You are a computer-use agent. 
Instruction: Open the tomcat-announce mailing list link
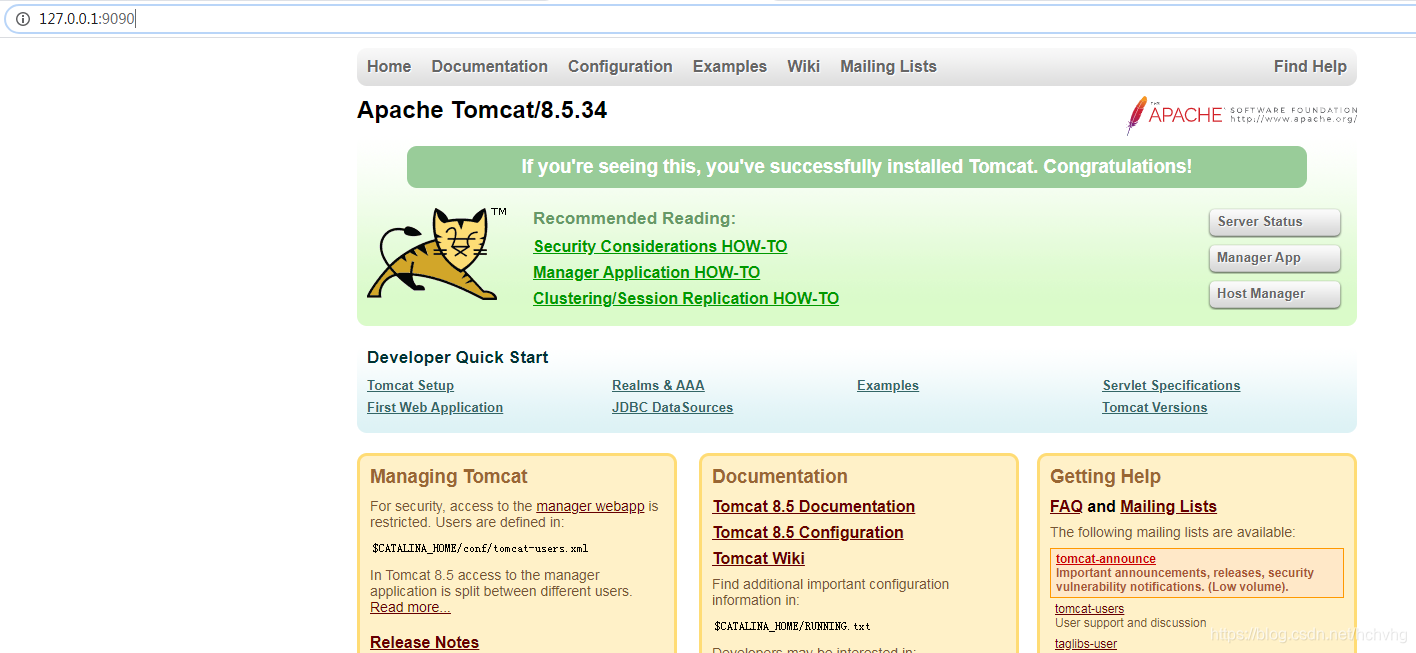(x=1106, y=559)
